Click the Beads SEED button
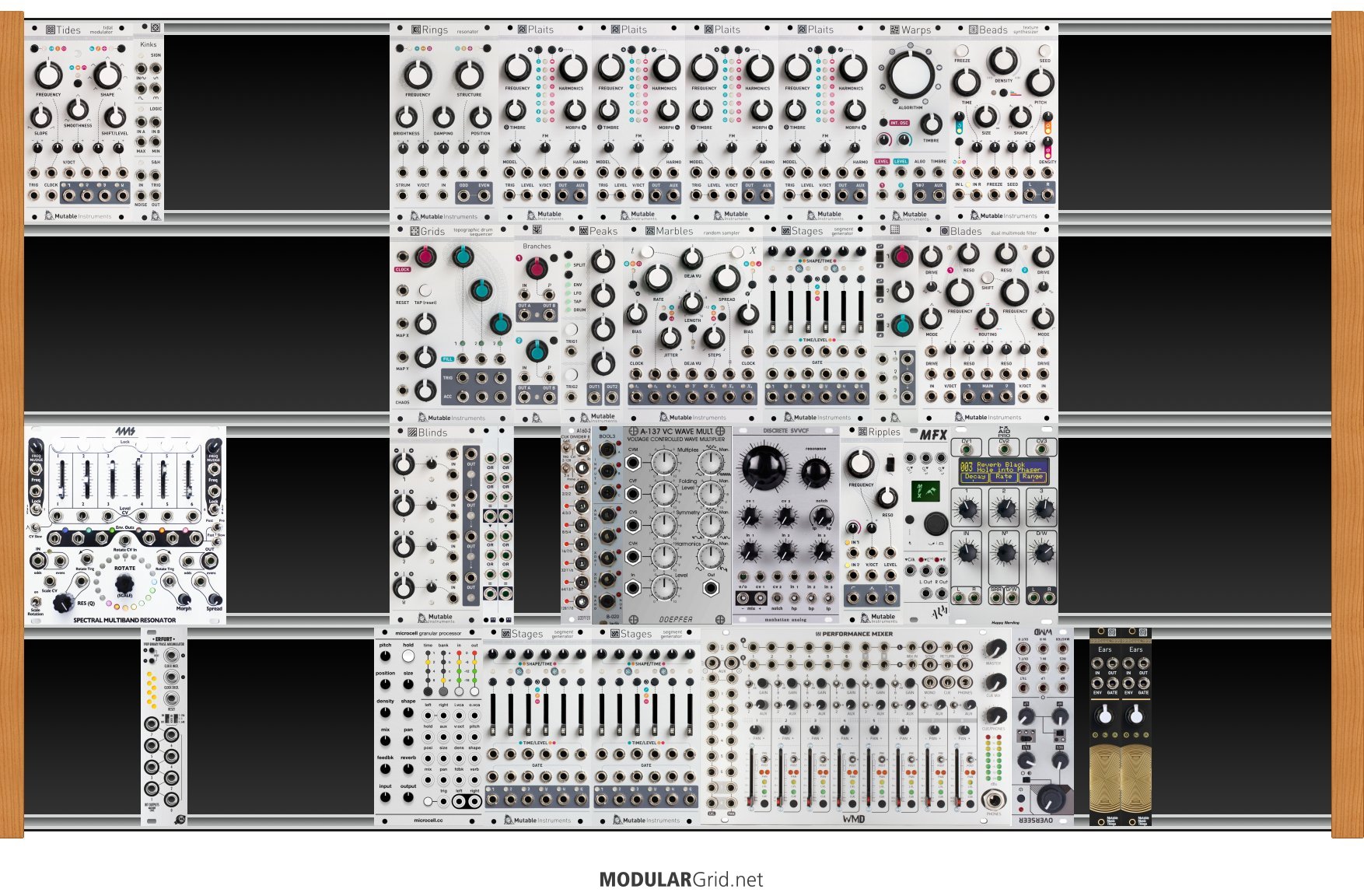Viewport: 1364px width, 896px height. (1044, 50)
